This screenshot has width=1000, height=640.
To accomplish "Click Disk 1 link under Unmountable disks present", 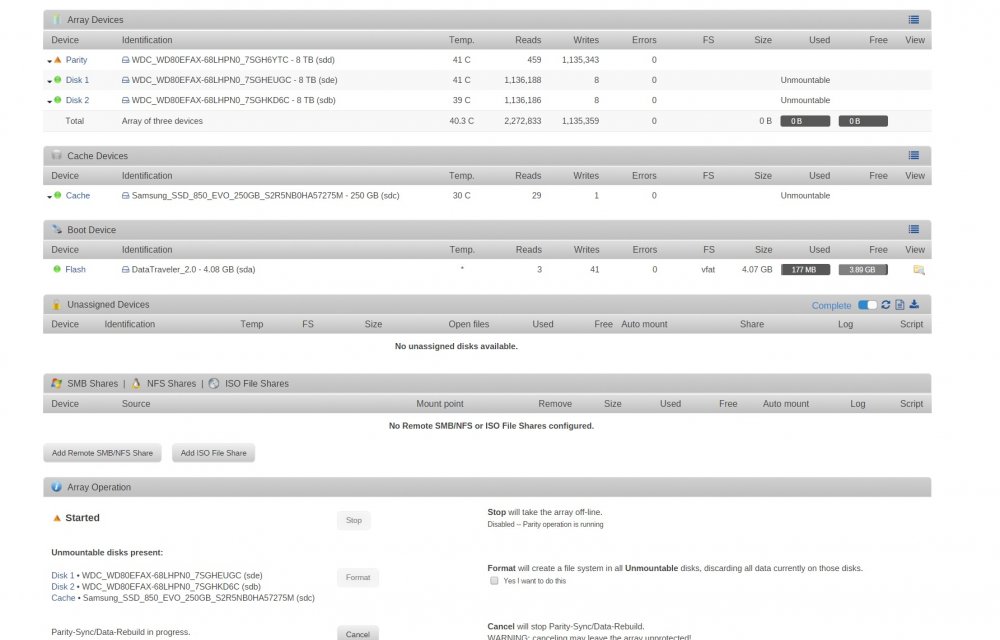I will 62,575.
